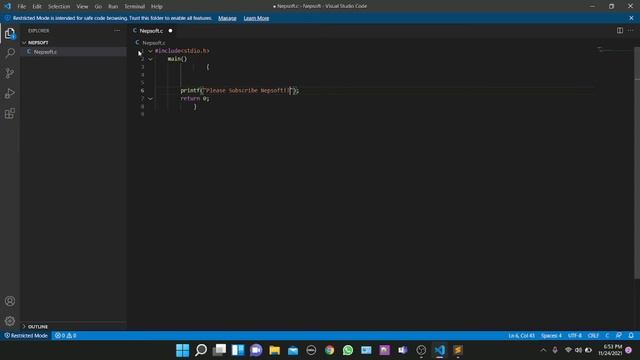
Task: Click the #include<stdio.h> line
Action: [x=182, y=51]
